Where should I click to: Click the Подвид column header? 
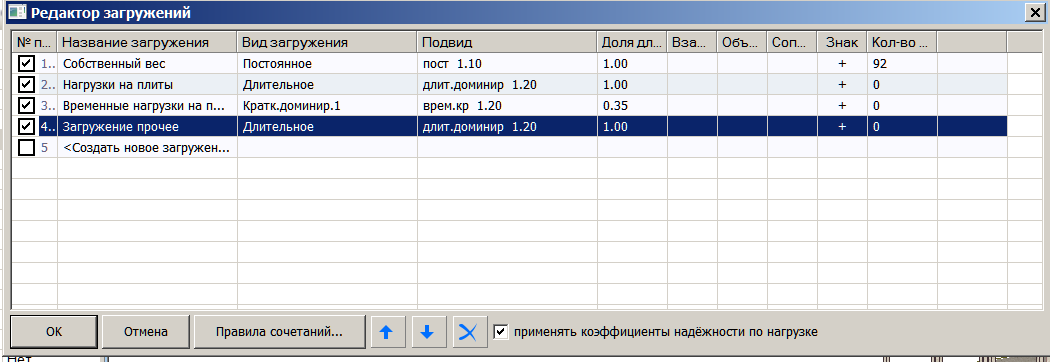pos(507,43)
